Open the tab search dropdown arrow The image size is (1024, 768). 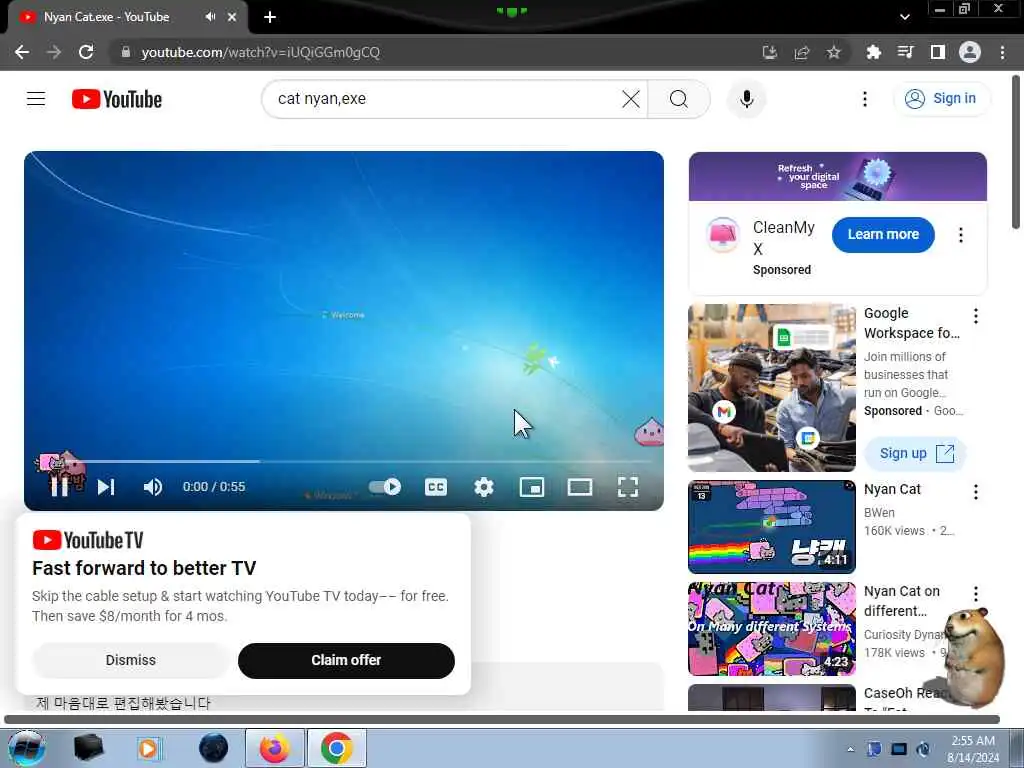(904, 17)
